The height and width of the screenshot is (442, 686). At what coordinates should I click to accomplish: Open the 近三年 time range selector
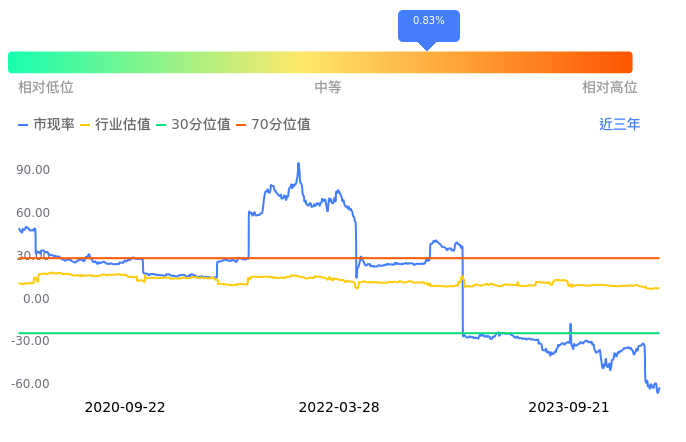619,125
